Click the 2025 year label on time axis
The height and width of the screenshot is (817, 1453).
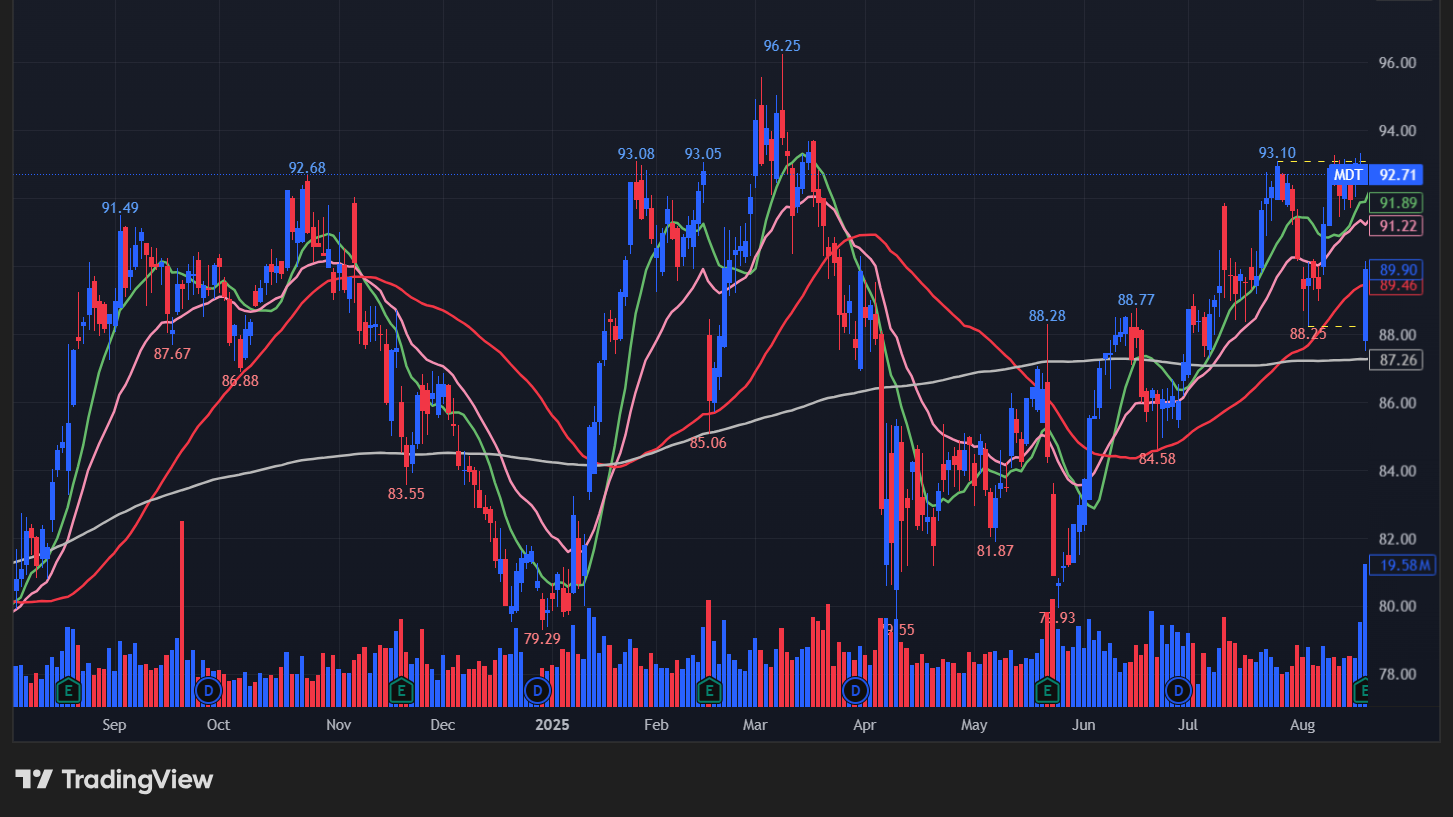(x=551, y=725)
